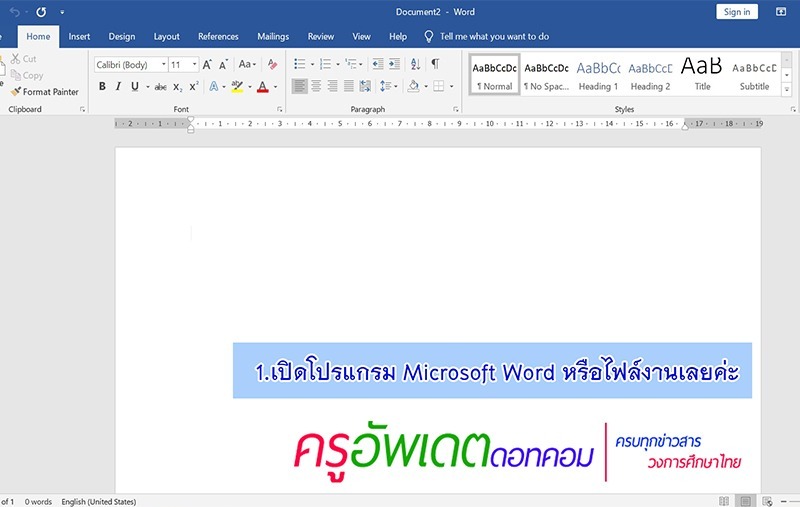Click the Cut command

coord(23,59)
